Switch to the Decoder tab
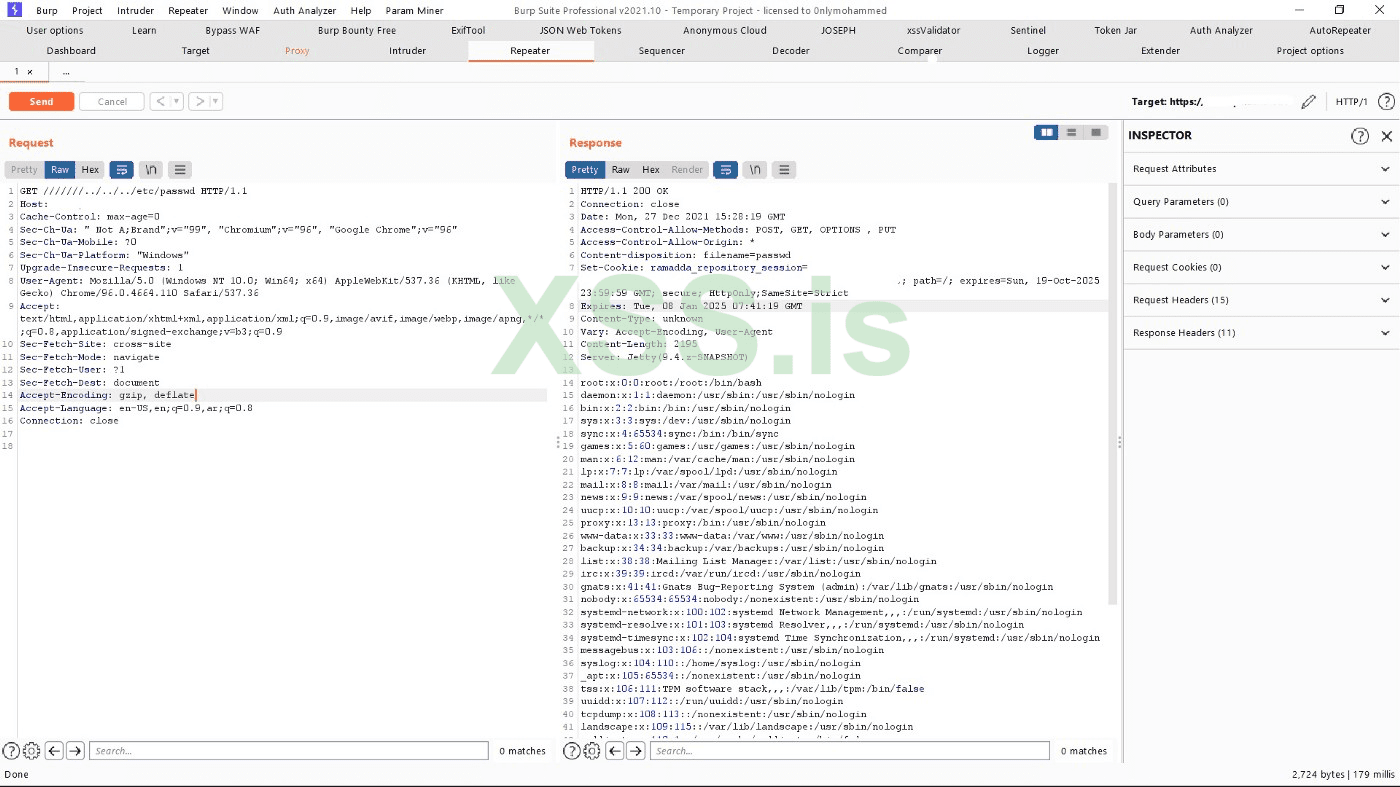This screenshot has width=1400, height=787. [790, 51]
